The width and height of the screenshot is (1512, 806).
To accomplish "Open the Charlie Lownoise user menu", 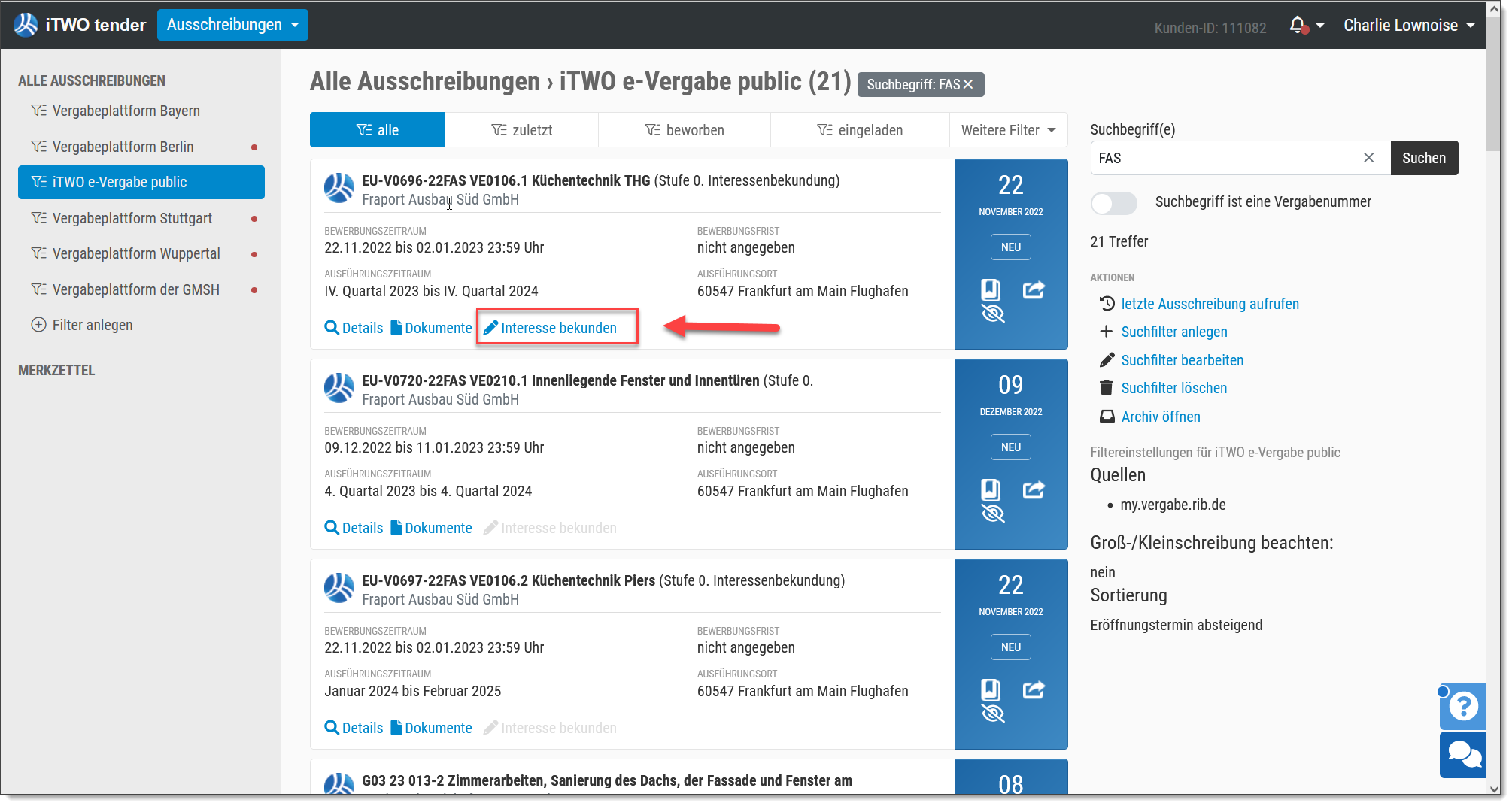I will click(x=1409, y=26).
